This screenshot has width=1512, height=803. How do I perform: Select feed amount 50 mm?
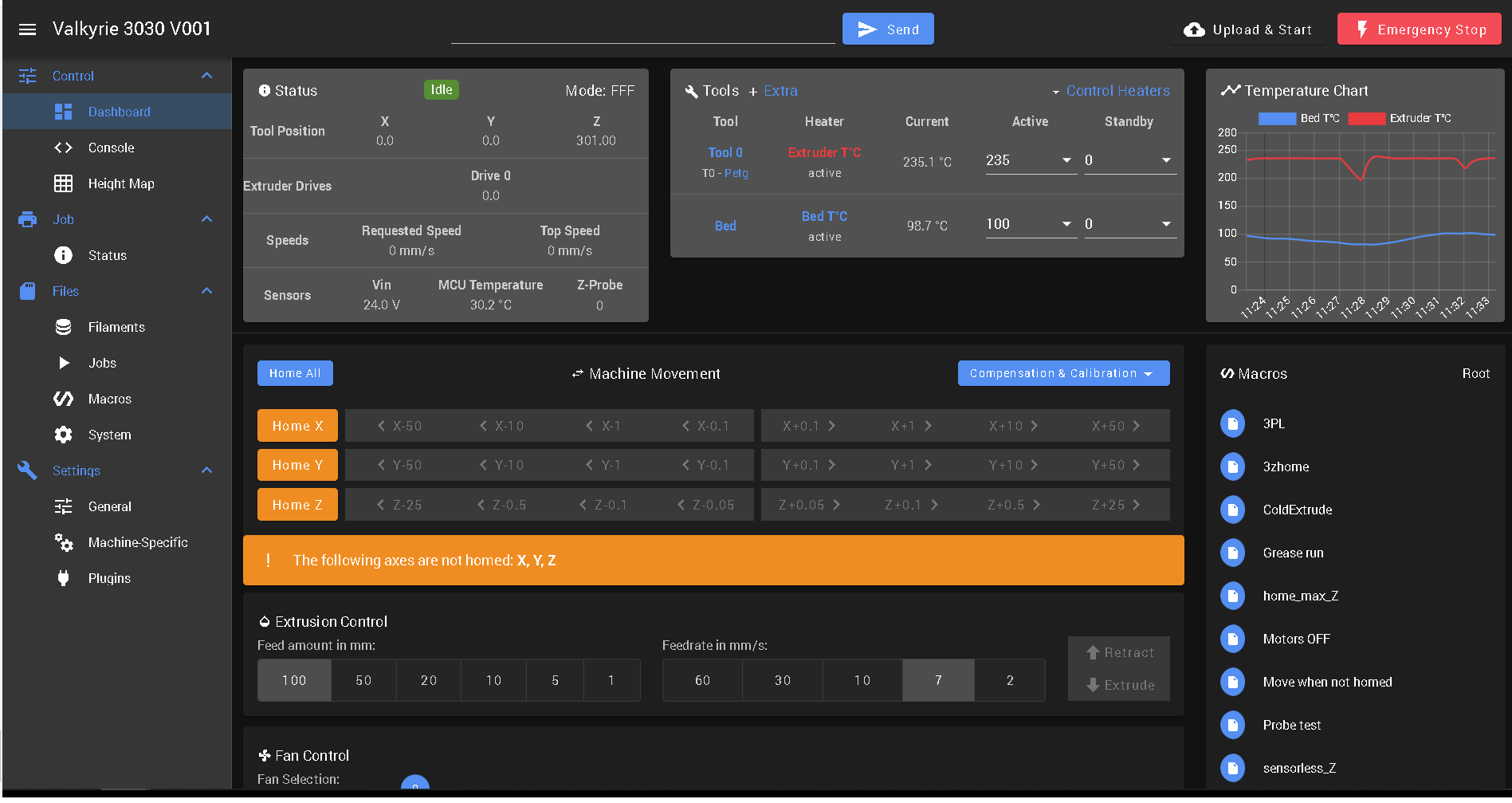coord(363,680)
